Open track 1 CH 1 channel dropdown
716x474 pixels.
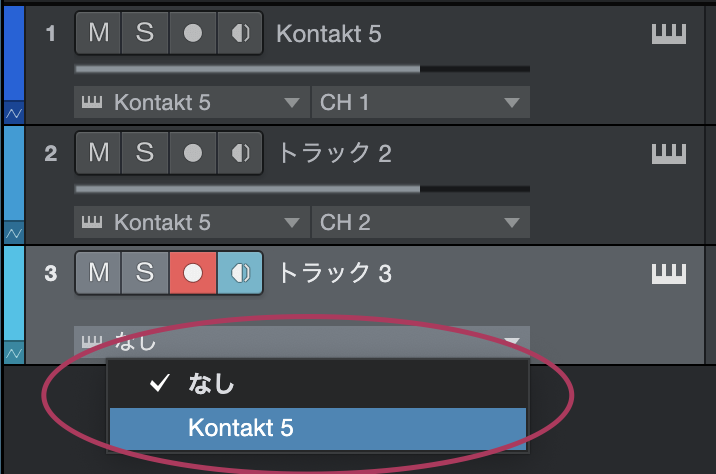tap(420, 103)
